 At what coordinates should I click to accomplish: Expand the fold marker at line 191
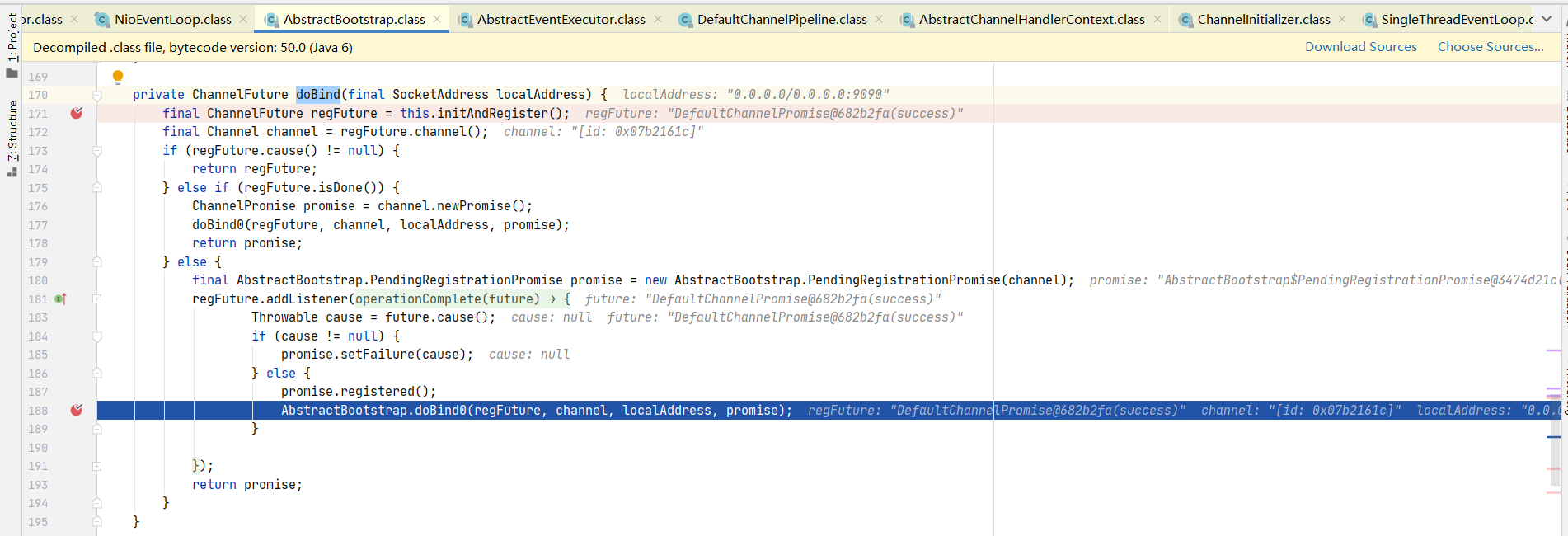[x=97, y=466]
